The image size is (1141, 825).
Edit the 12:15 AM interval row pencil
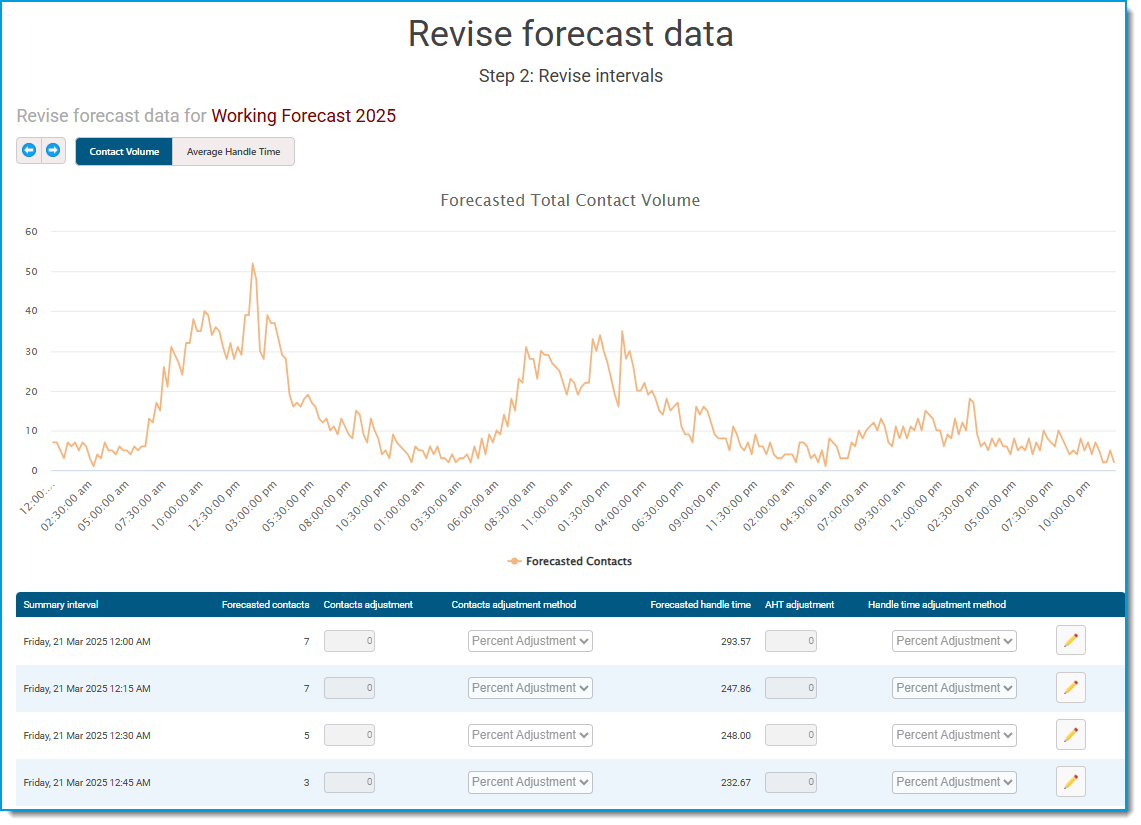[1070, 688]
